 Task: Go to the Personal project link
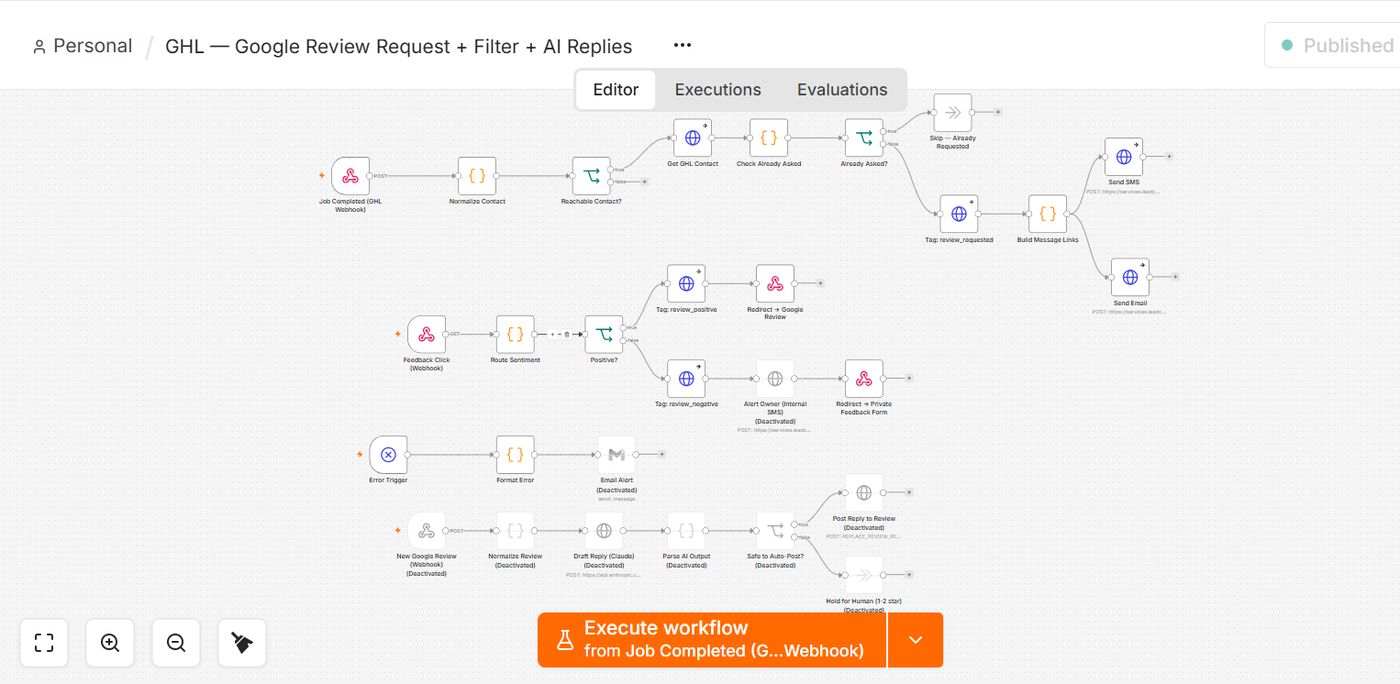tap(82, 46)
